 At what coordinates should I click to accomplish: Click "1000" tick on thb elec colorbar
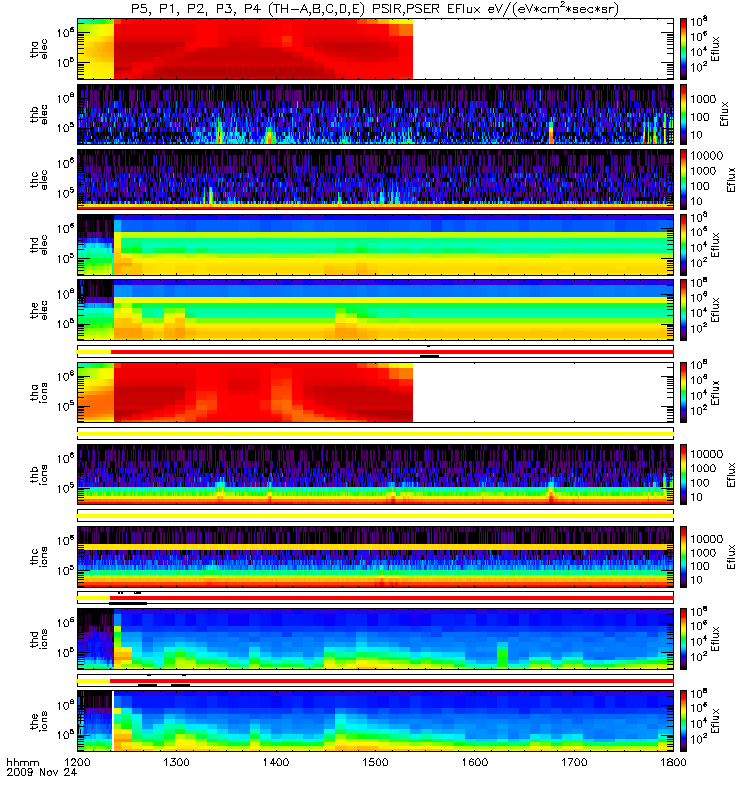pos(703,99)
